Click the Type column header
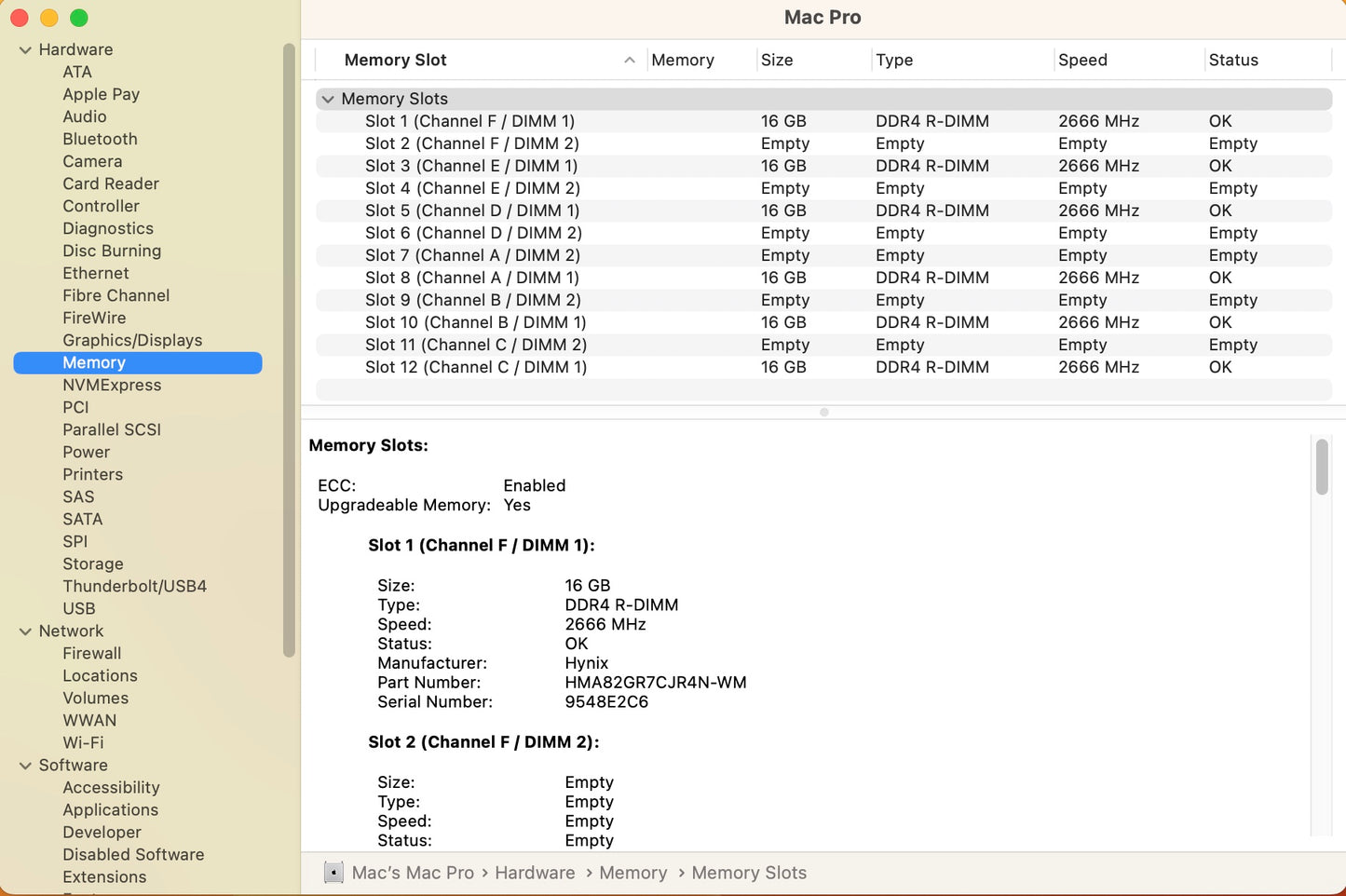The image size is (1346, 896). 894,61
